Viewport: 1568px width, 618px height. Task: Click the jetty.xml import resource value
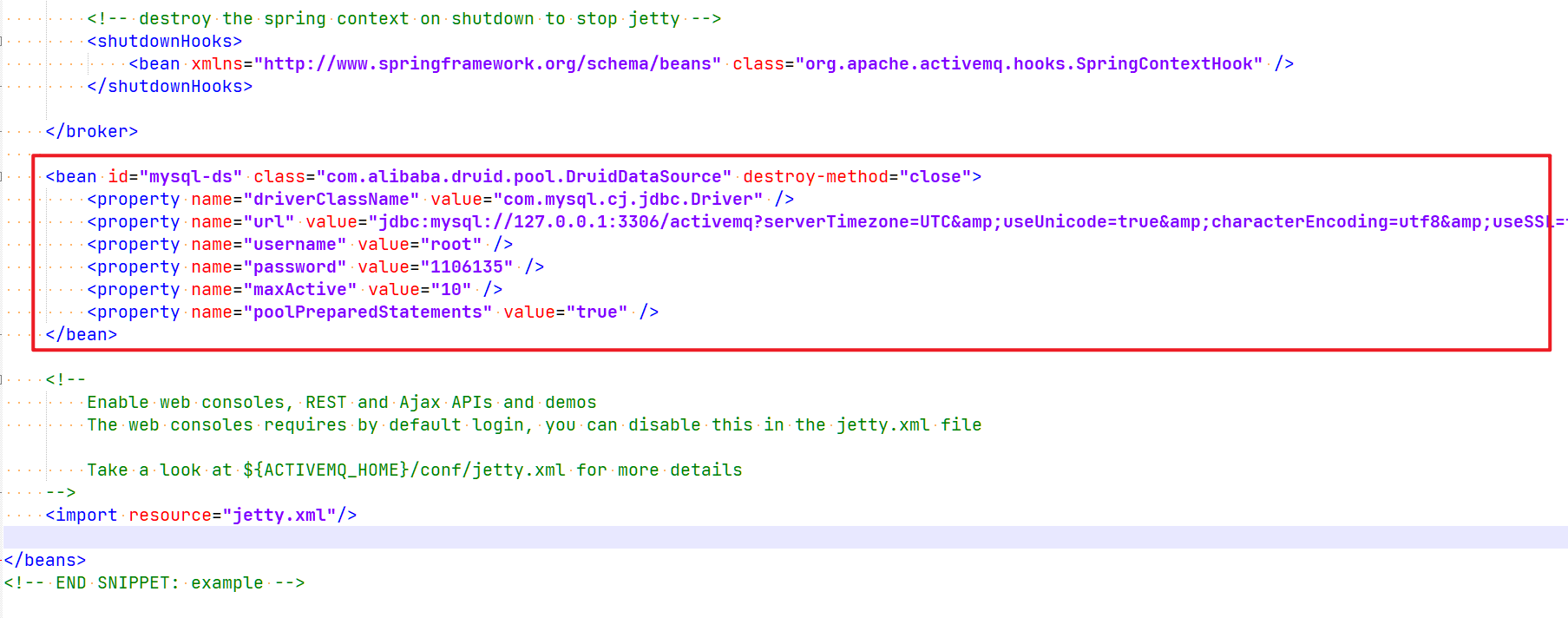tap(279, 516)
